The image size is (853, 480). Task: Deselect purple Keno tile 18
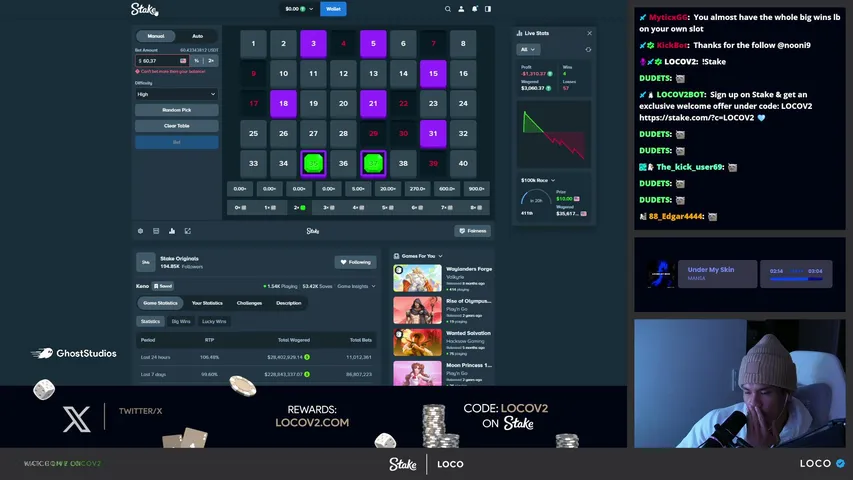click(283, 103)
